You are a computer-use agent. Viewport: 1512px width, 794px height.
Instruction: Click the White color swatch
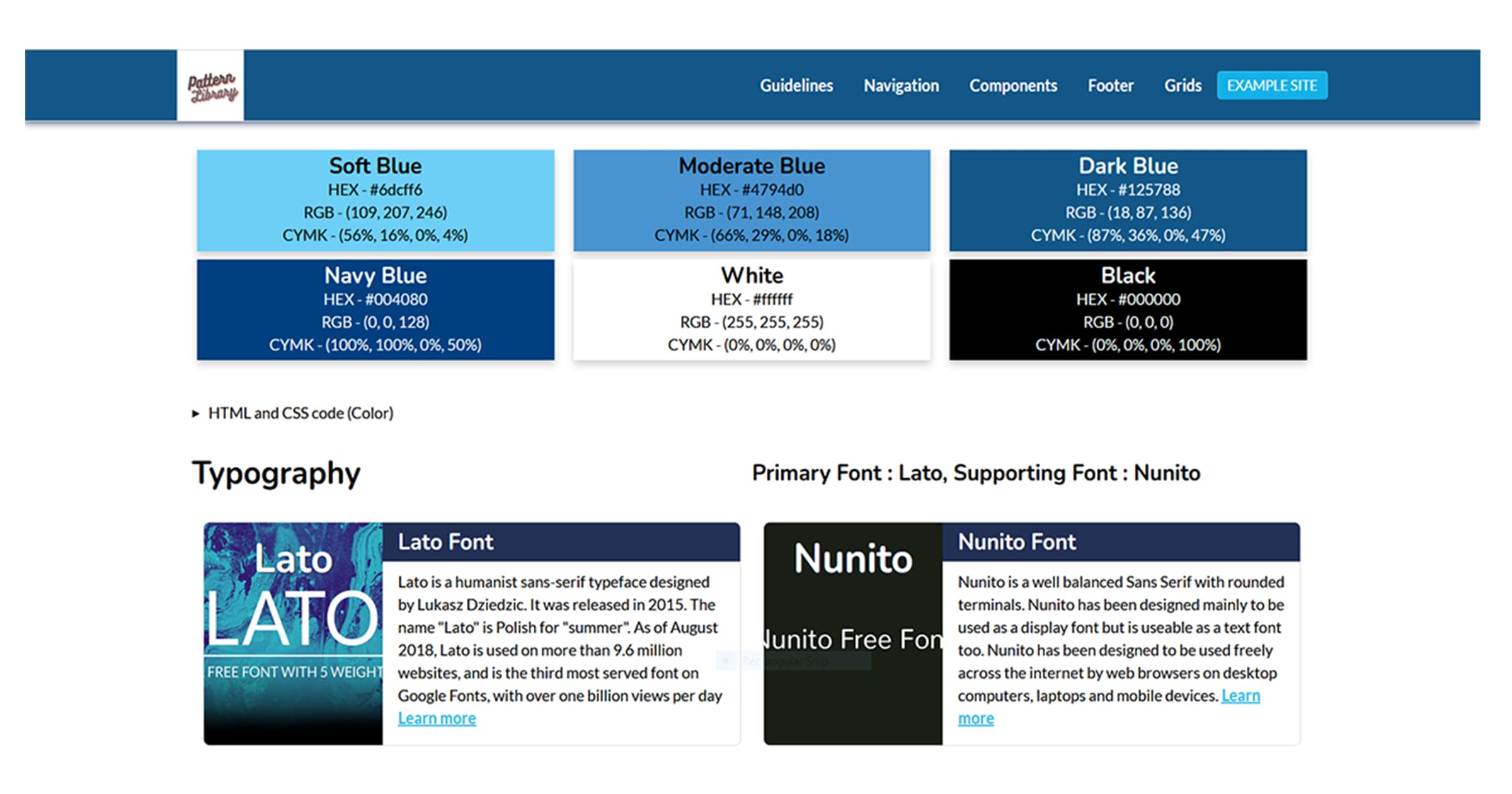click(x=752, y=310)
